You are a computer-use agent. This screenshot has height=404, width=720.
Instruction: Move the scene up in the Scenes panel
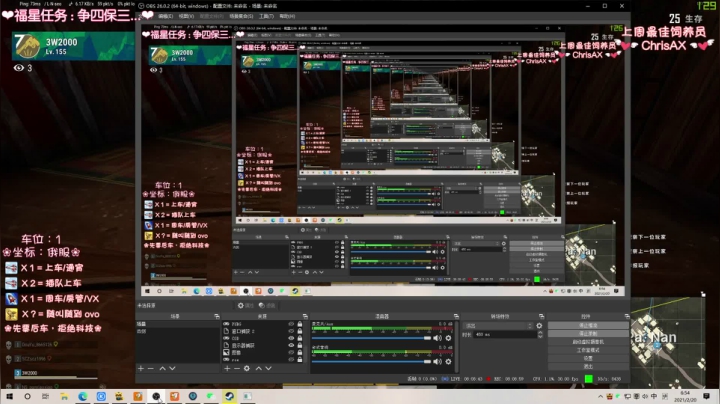click(x=163, y=368)
